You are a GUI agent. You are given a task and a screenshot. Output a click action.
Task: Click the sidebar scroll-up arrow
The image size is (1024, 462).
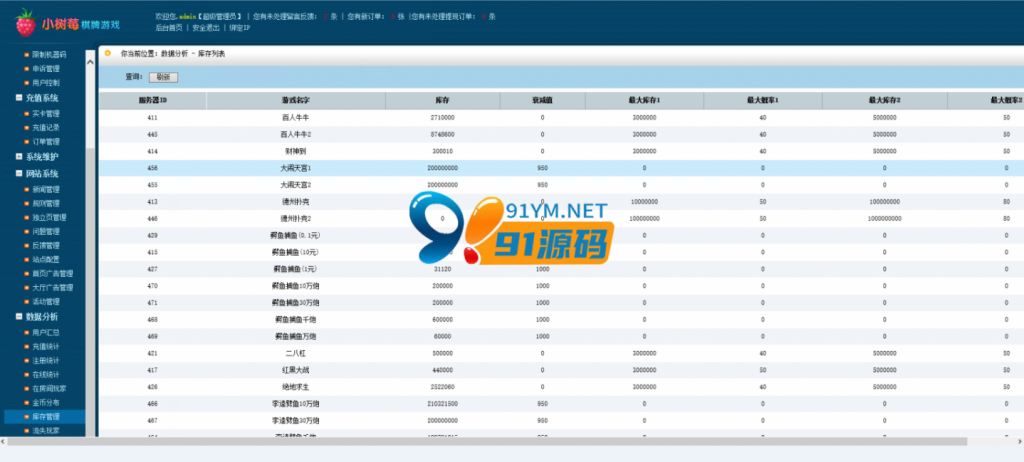coord(90,61)
